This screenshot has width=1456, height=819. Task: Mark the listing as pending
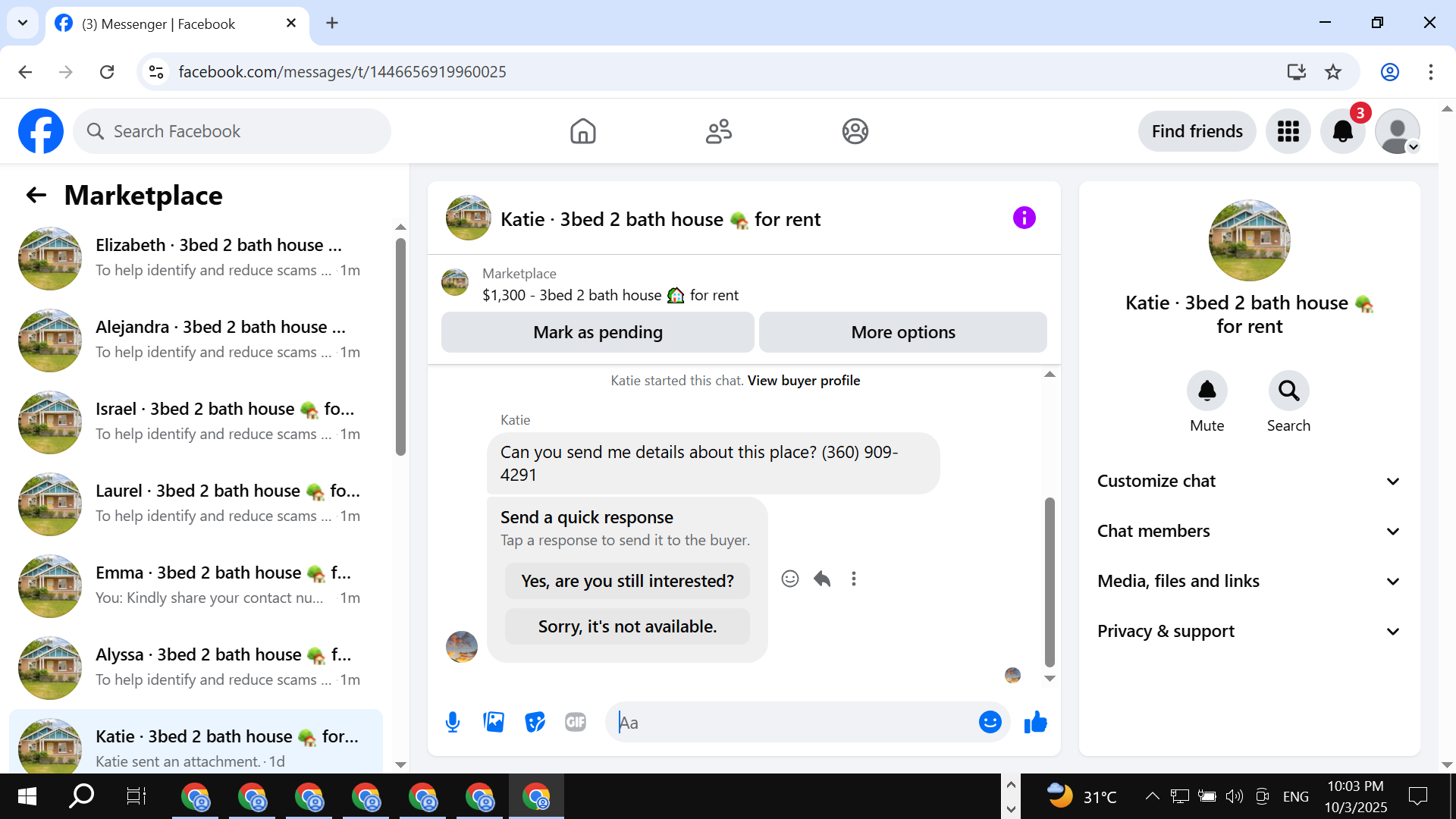pos(598,332)
